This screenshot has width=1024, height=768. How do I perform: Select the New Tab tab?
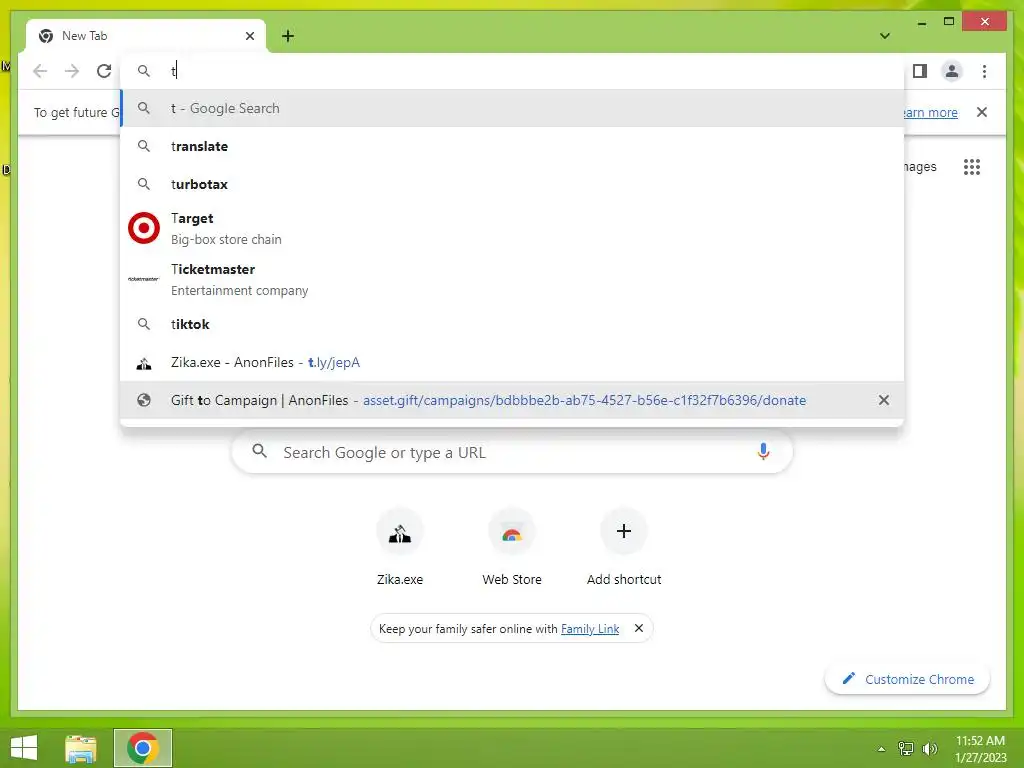pyautogui.click(x=145, y=36)
